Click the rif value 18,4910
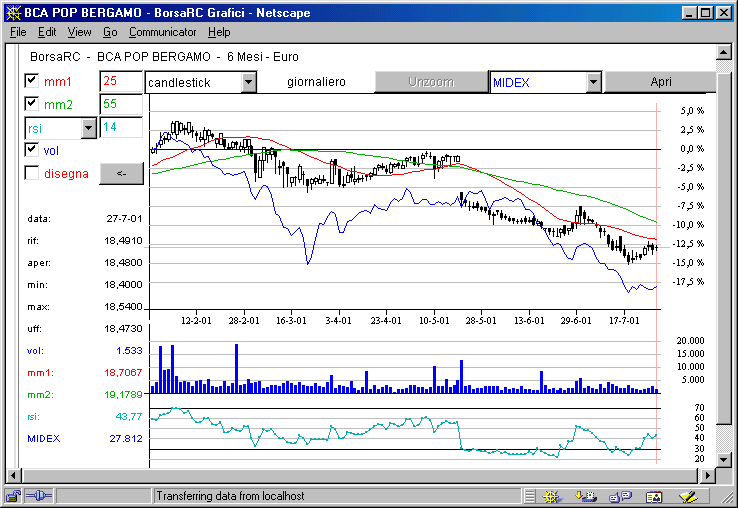 click(123, 241)
